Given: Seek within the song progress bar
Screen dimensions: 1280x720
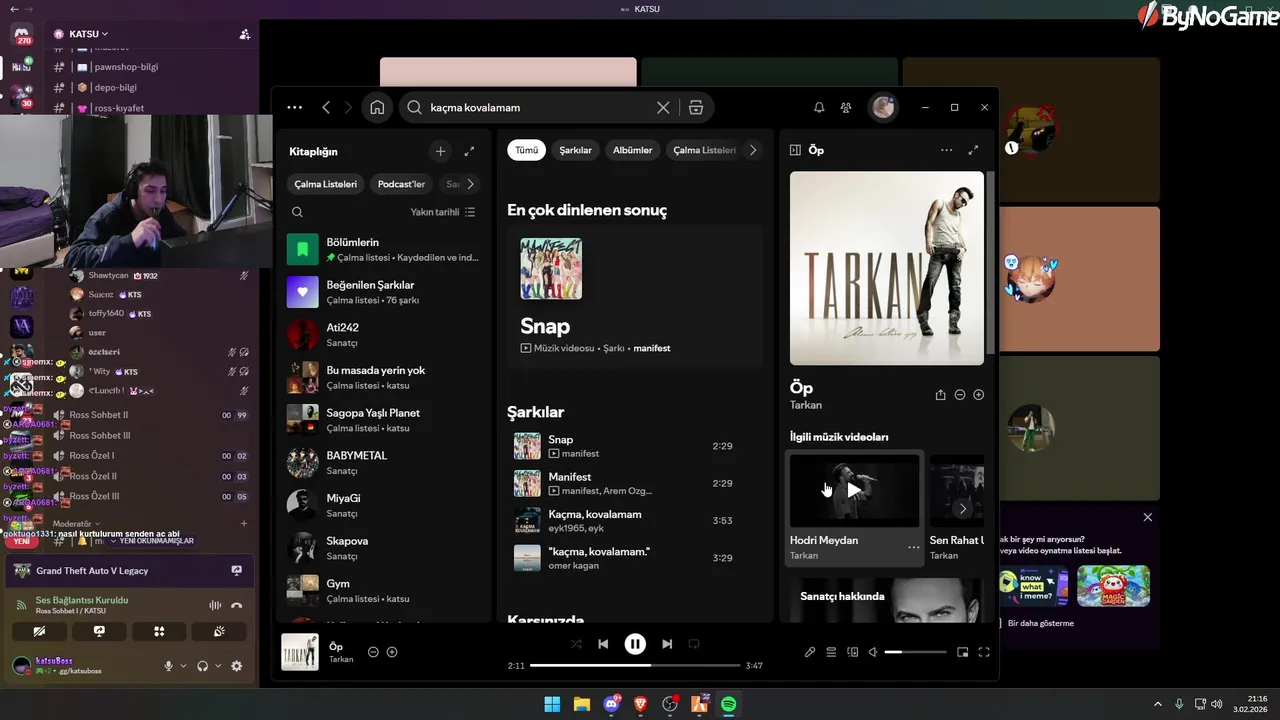Looking at the screenshot, I should 635,665.
